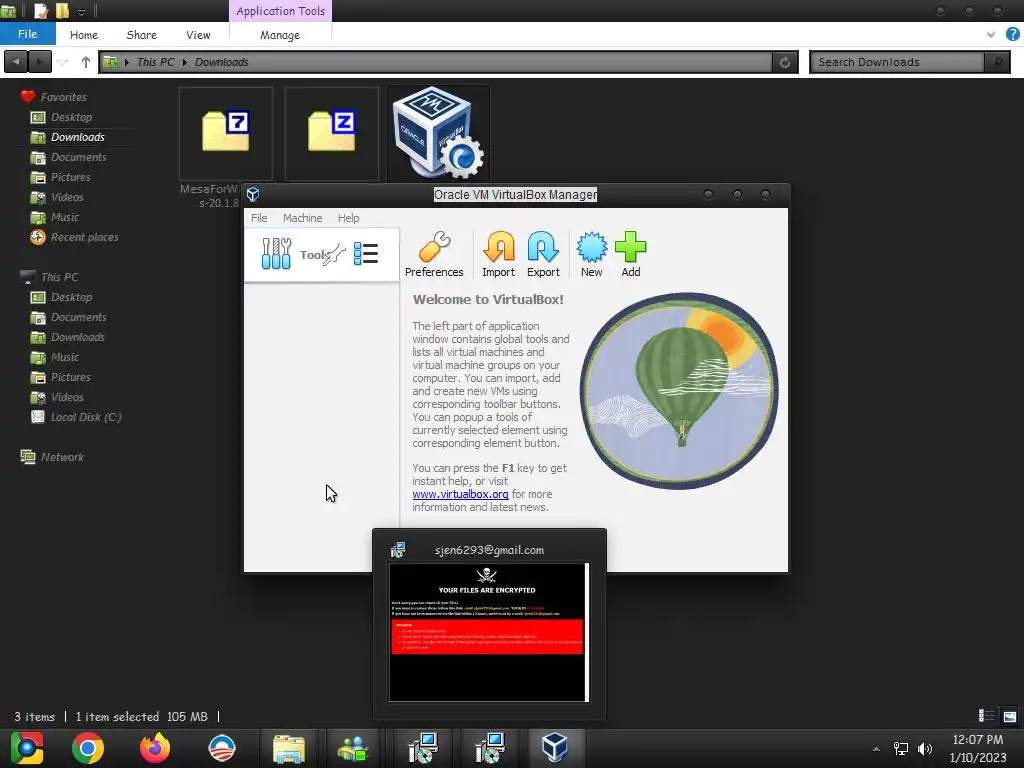
Task: Switch to details view icon in status bar
Action: (x=986, y=716)
